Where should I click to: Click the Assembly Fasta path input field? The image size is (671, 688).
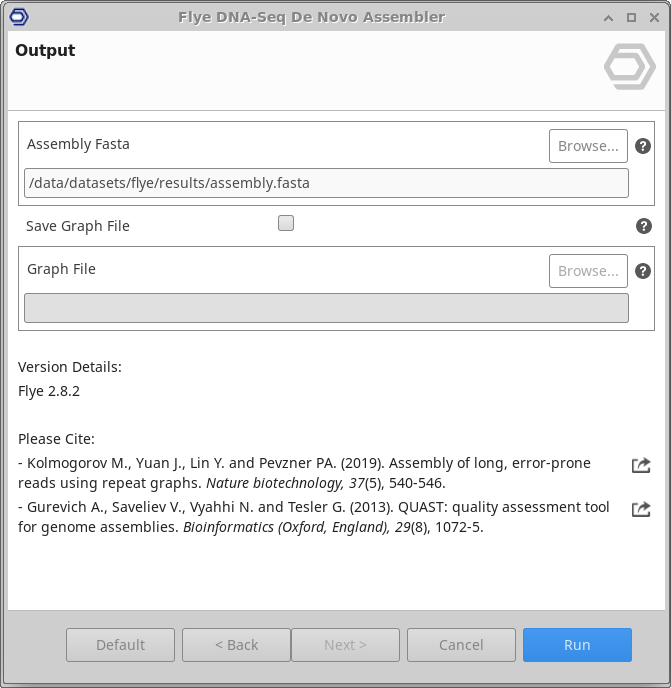point(326,183)
